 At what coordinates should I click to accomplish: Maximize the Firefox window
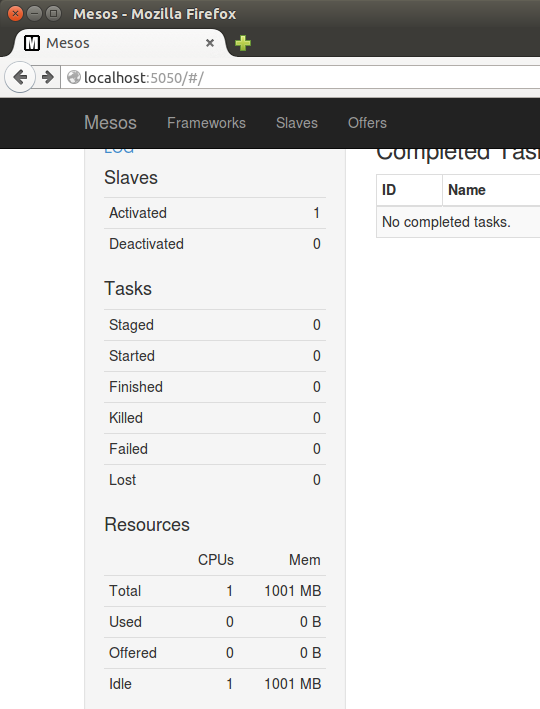point(53,14)
